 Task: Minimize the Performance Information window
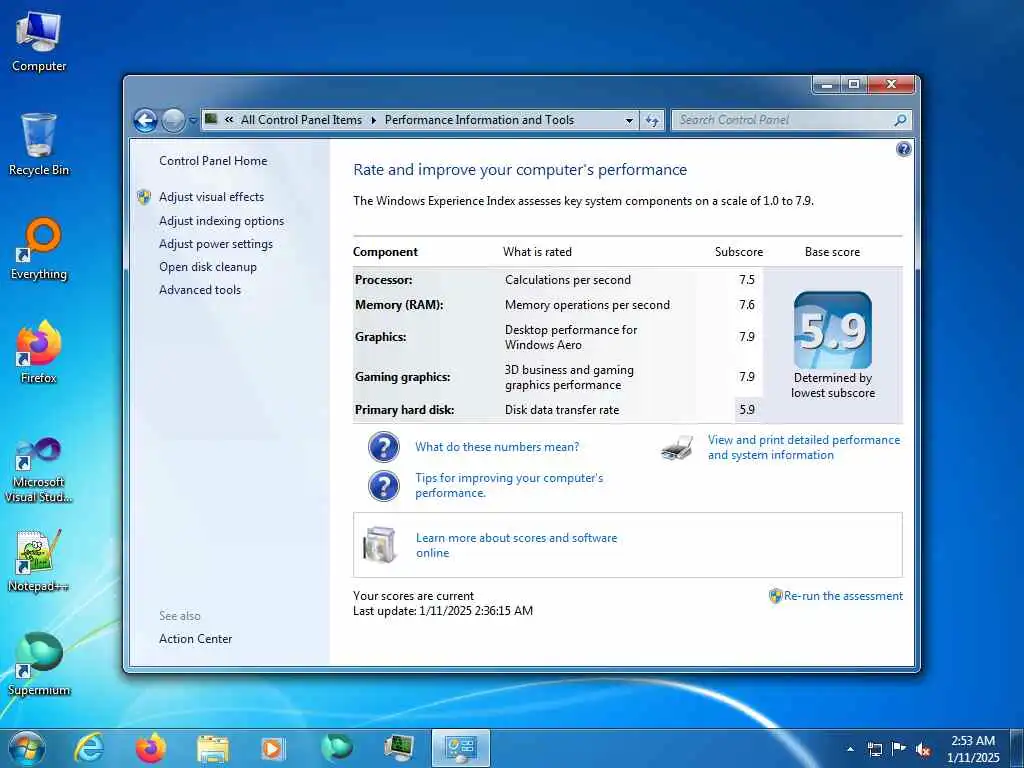[x=827, y=84]
